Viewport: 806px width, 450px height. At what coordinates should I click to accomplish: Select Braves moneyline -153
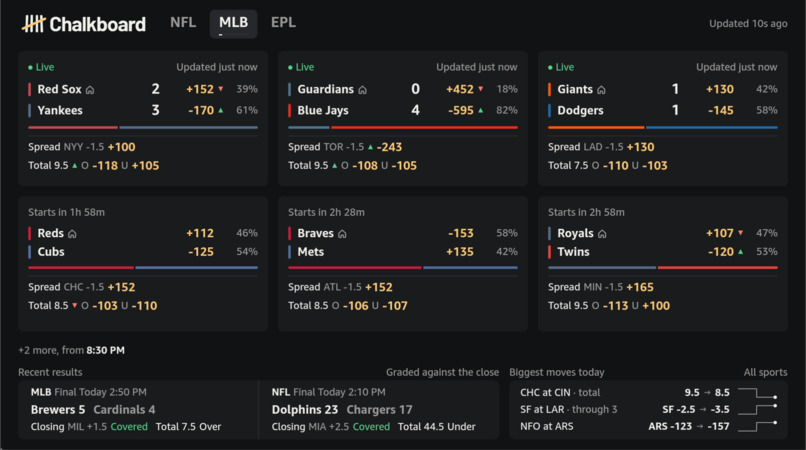461,233
